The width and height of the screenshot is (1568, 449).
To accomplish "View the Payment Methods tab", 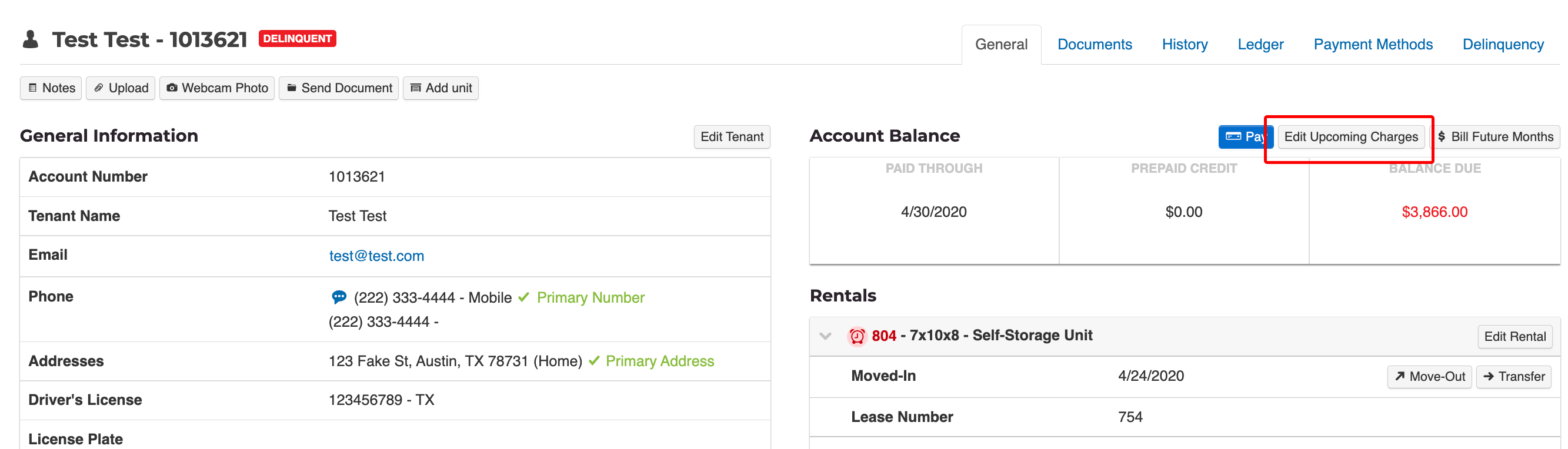I will click(x=1373, y=45).
